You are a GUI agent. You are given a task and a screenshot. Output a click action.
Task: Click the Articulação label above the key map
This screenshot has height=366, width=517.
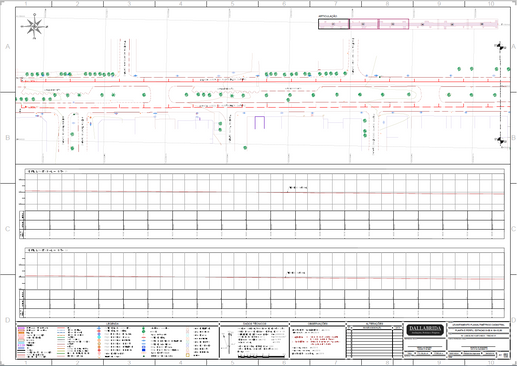tap(328, 16)
